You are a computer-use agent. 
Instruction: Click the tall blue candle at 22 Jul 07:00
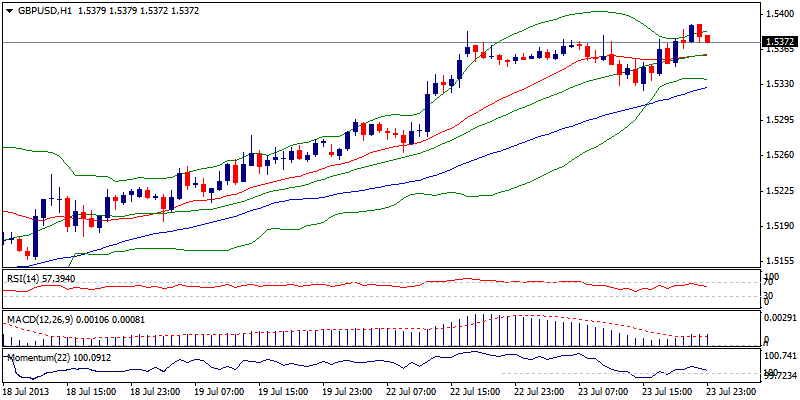coord(427,110)
